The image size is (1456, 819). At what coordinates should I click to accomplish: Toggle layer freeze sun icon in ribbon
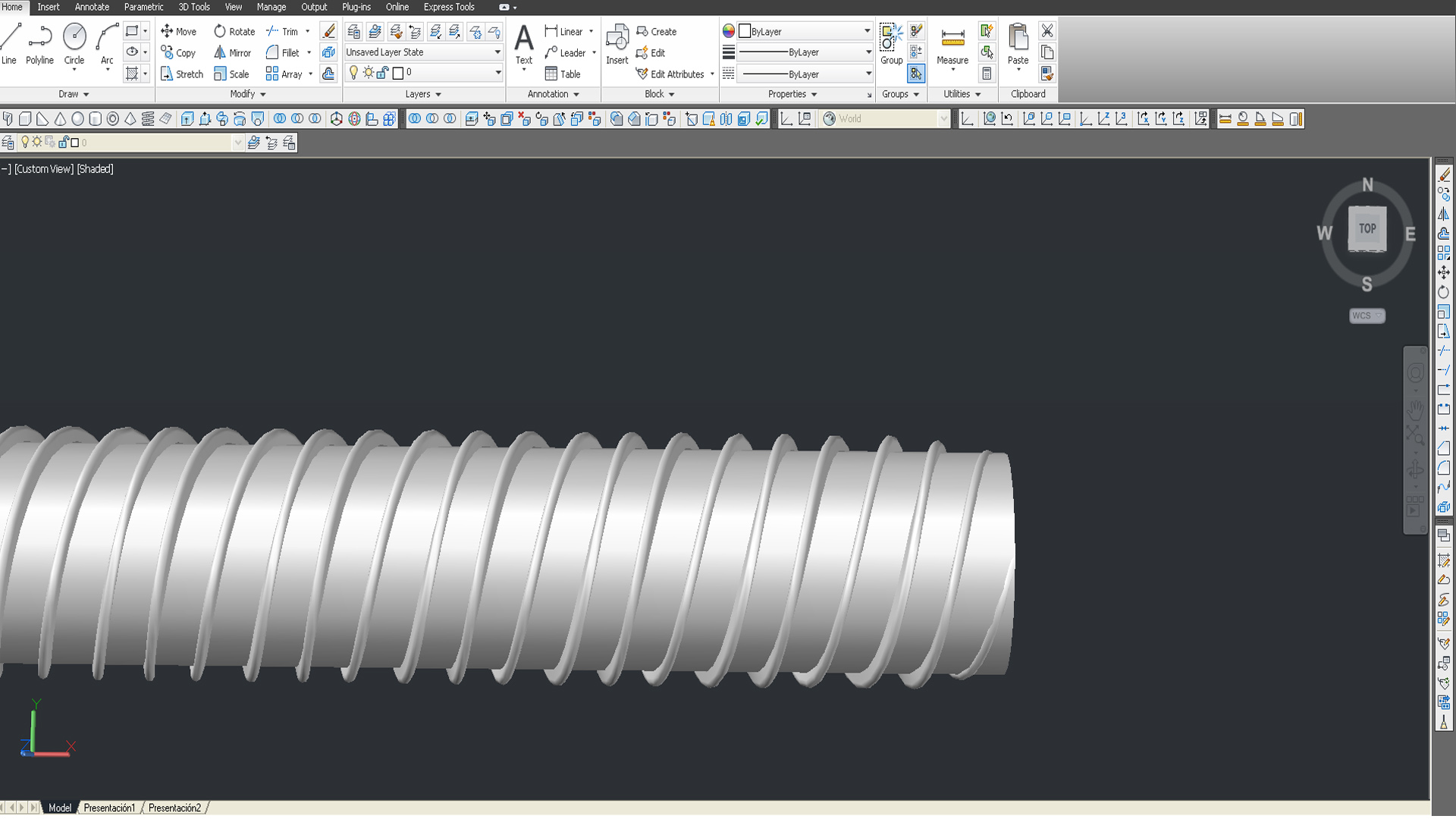coord(368,73)
